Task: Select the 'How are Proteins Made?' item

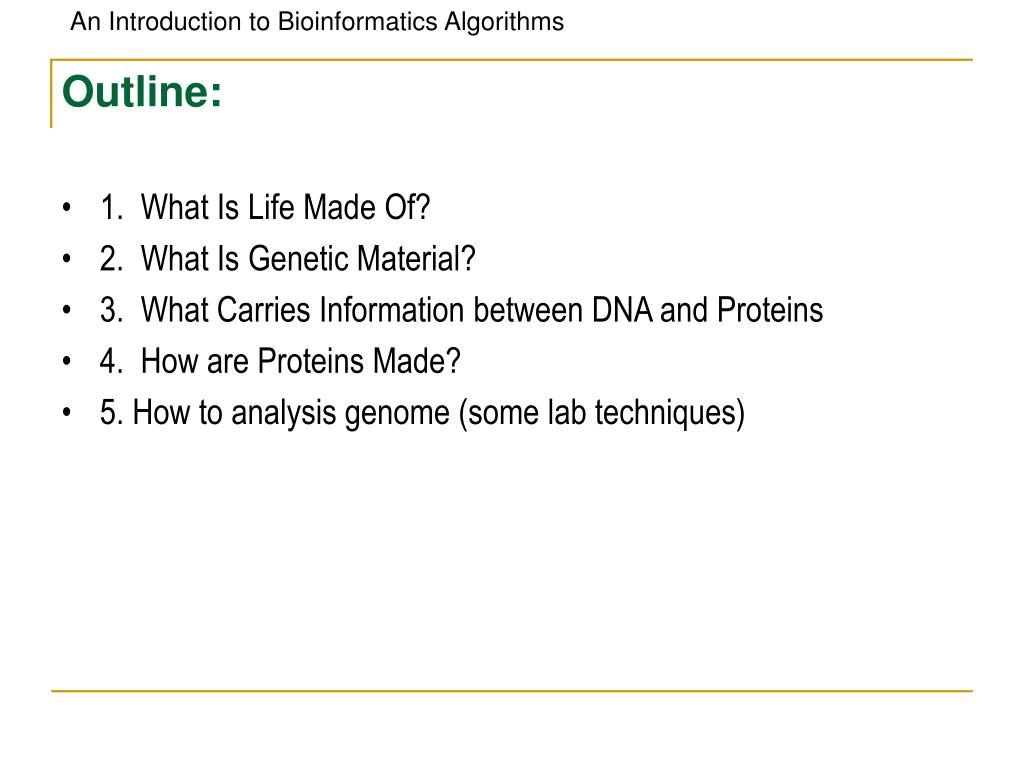Action: point(300,360)
